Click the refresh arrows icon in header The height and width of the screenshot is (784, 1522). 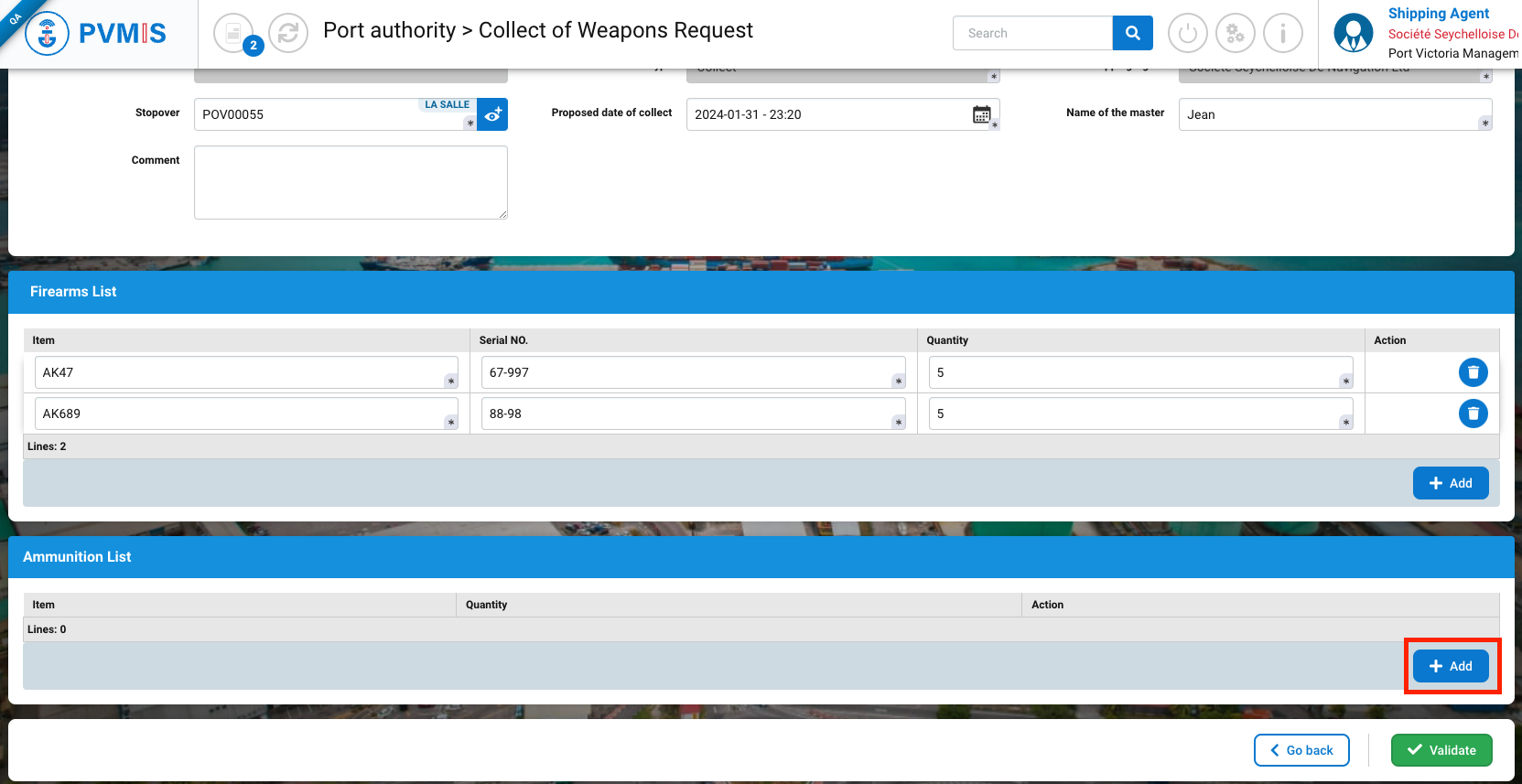tap(288, 34)
